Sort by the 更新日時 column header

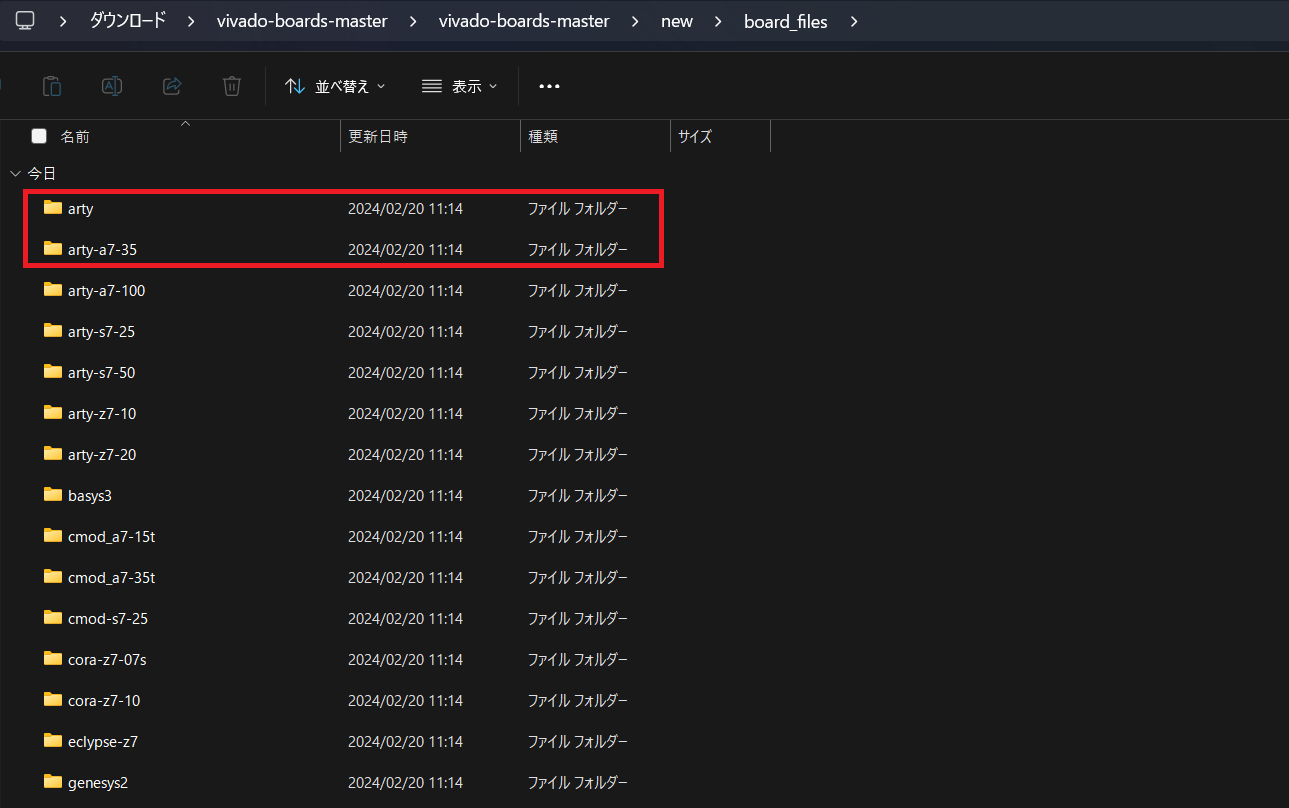(377, 136)
